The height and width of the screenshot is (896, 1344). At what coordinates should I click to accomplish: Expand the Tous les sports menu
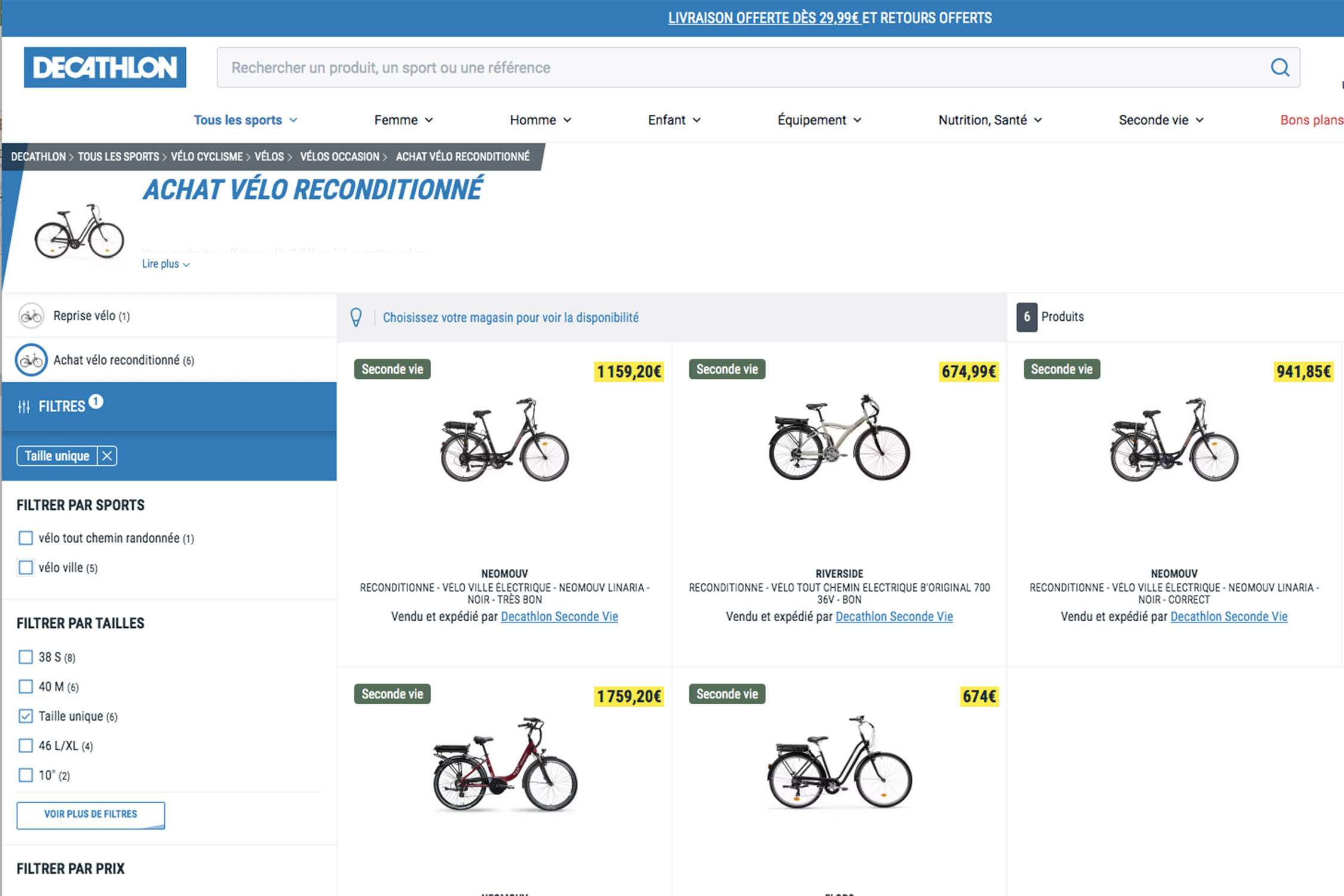point(246,120)
